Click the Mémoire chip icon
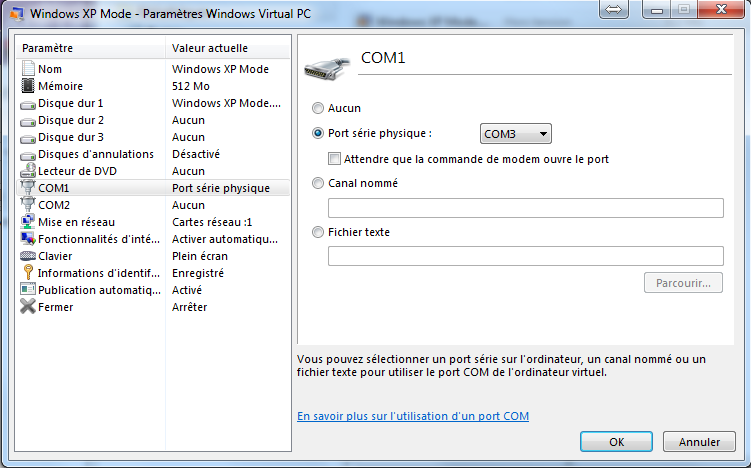This screenshot has height=468, width=751. point(28,86)
